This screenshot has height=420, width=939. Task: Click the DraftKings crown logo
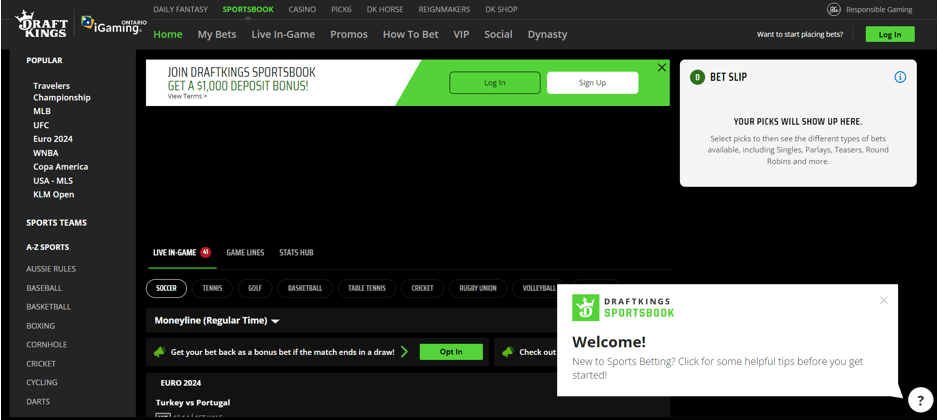(x=41, y=25)
